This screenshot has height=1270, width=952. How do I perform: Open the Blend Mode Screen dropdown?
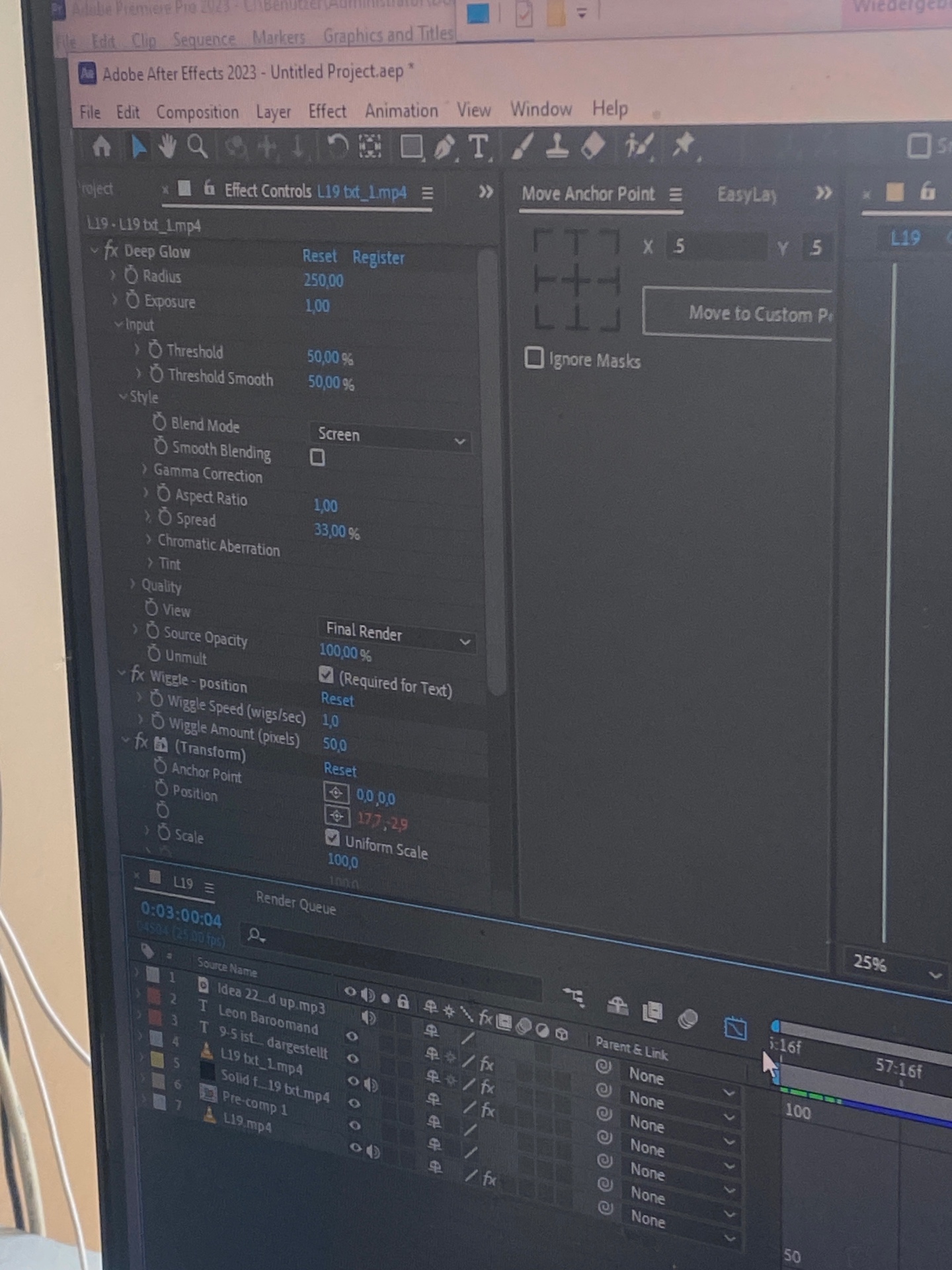coord(390,437)
